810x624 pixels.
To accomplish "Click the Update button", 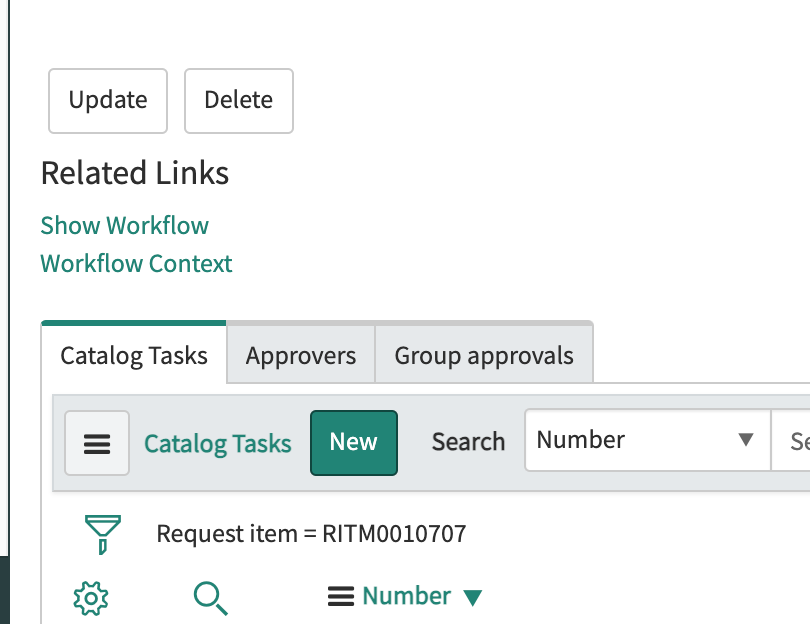I will point(108,100).
